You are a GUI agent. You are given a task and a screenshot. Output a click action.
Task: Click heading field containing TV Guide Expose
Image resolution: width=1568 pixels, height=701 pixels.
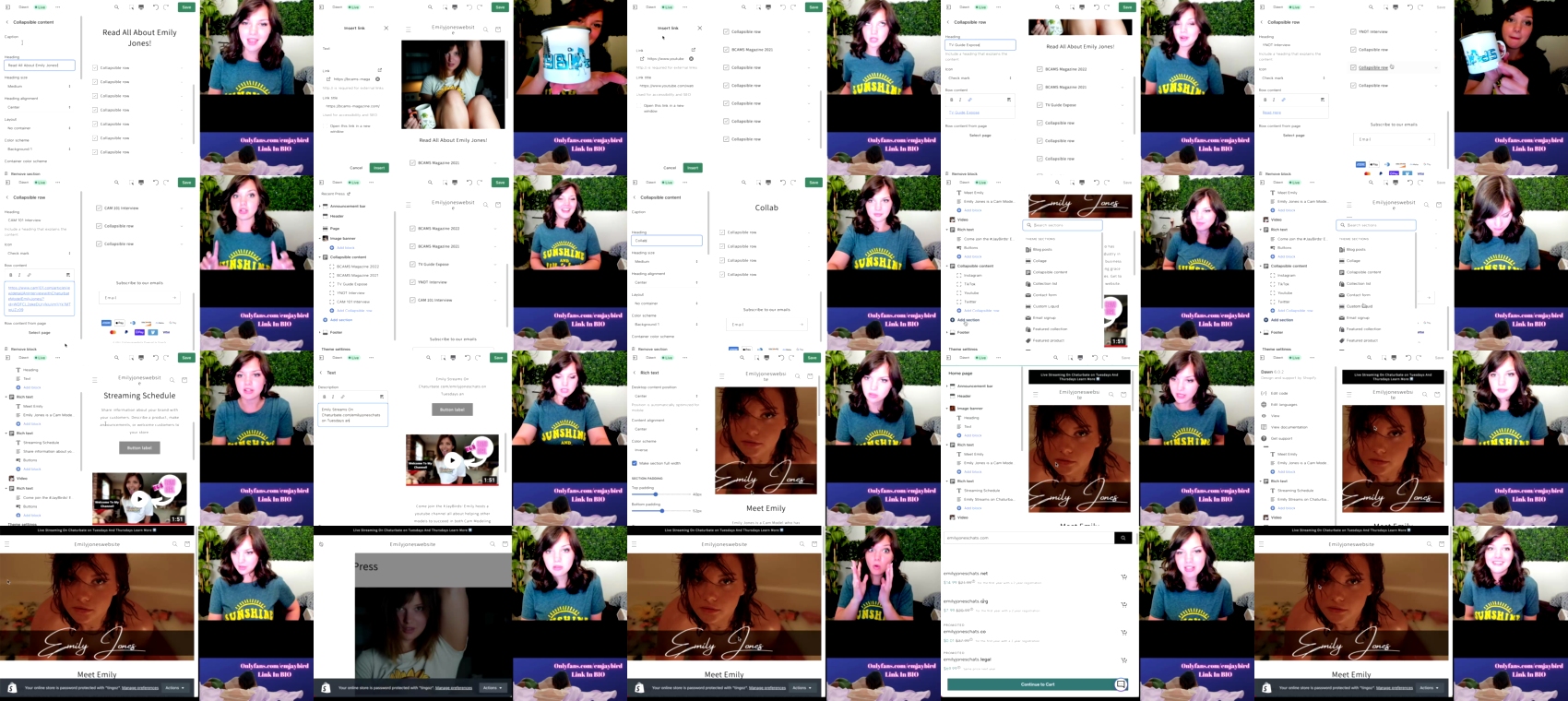pos(980,44)
